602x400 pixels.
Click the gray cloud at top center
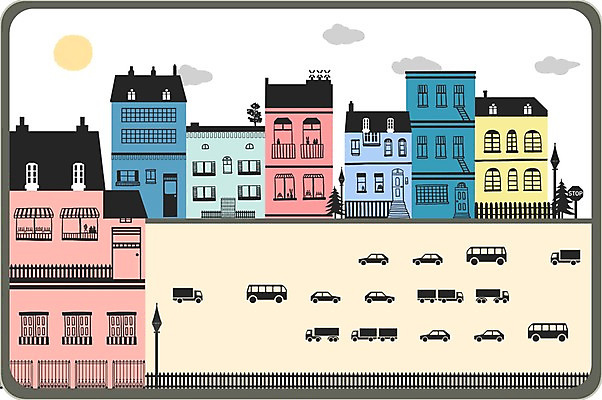coord(343,35)
